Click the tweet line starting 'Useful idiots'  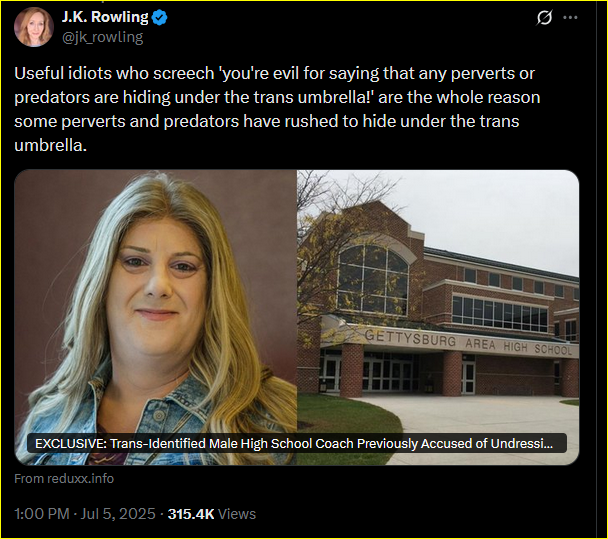click(274, 73)
